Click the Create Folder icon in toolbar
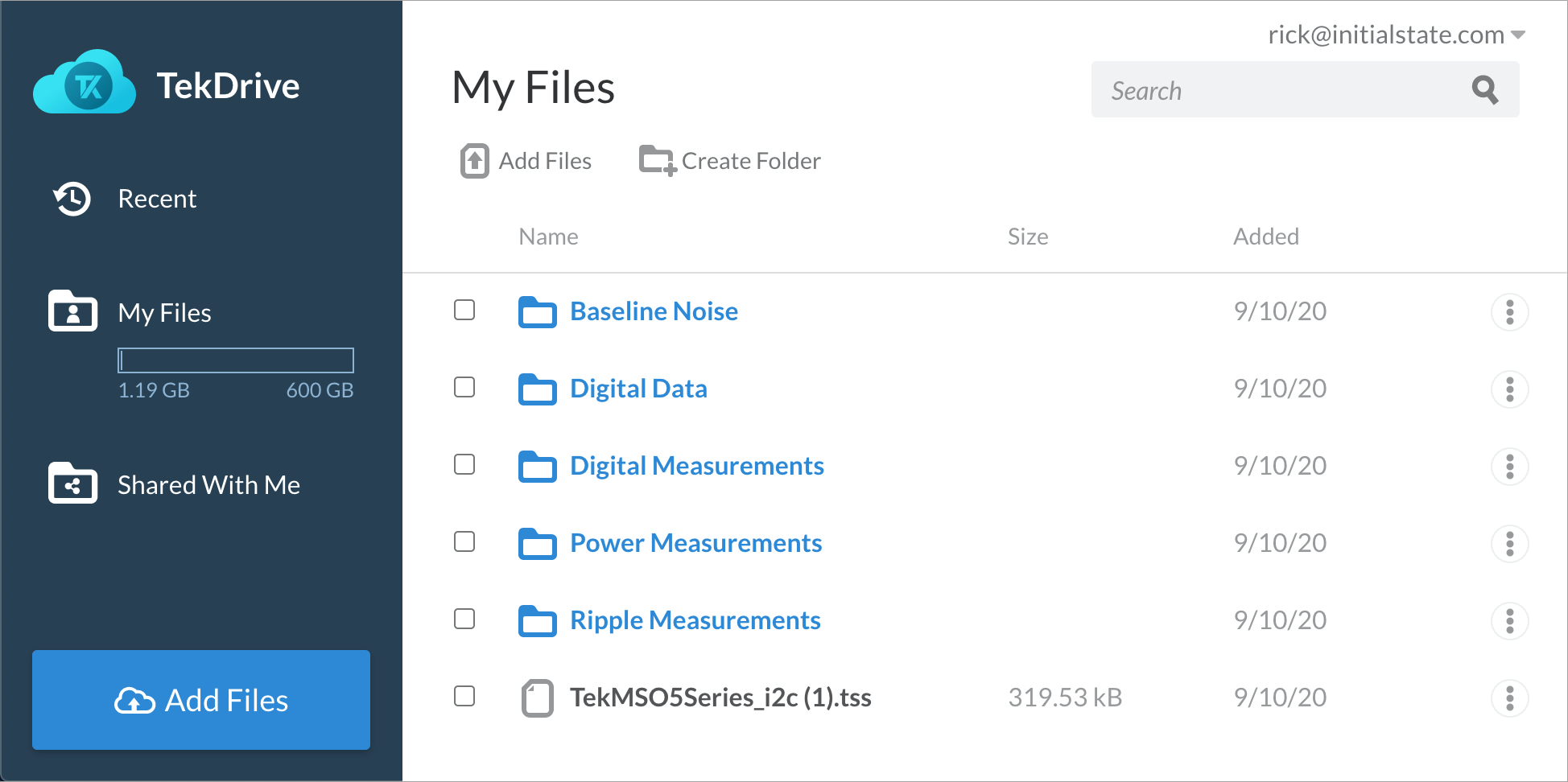The height and width of the screenshot is (782, 1568). point(657,161)
